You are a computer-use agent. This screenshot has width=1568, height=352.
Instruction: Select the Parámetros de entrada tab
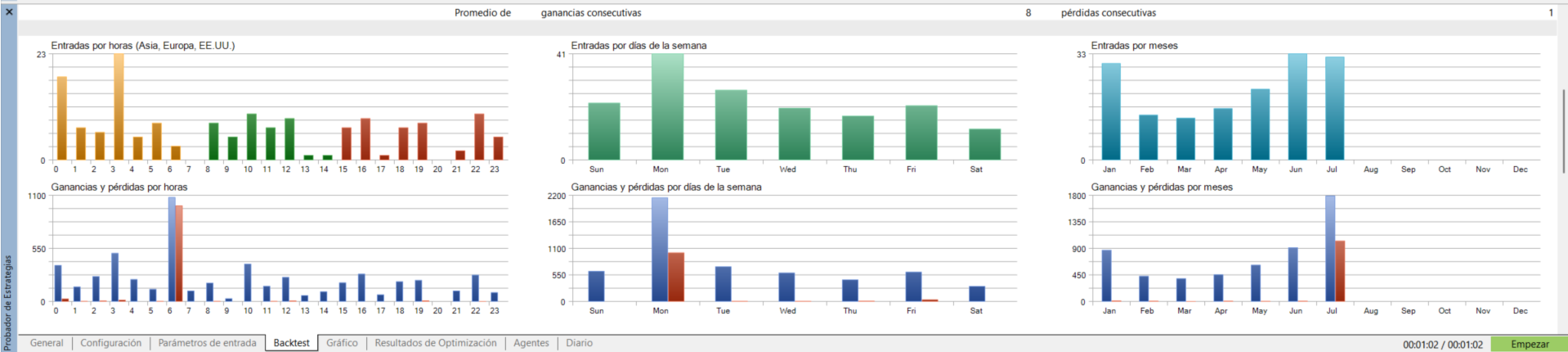click(x=207, y=343)
